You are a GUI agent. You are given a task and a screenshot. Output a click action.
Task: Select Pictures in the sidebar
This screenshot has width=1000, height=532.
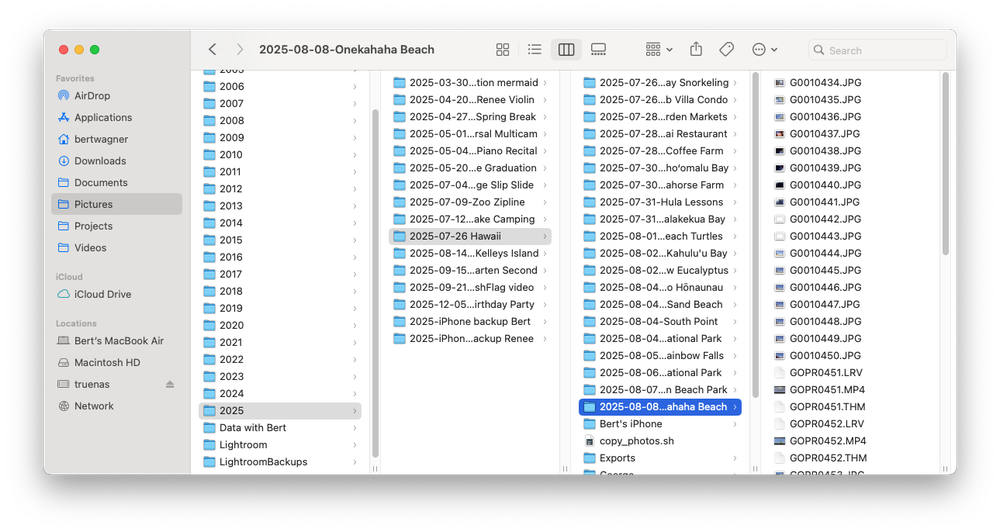(117, 204)
